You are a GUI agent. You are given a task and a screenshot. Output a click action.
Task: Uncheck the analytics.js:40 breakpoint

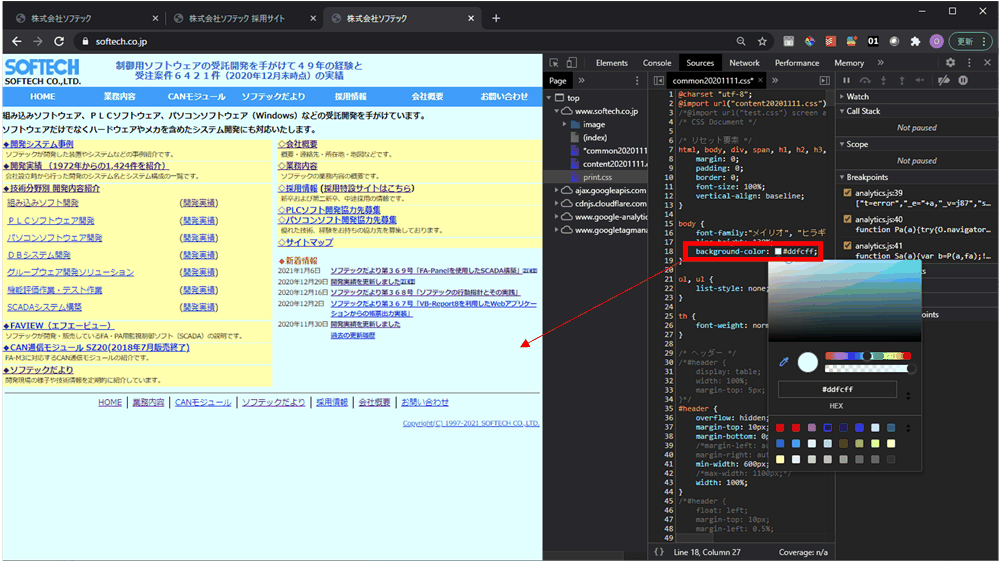click(x=847, y=219)
